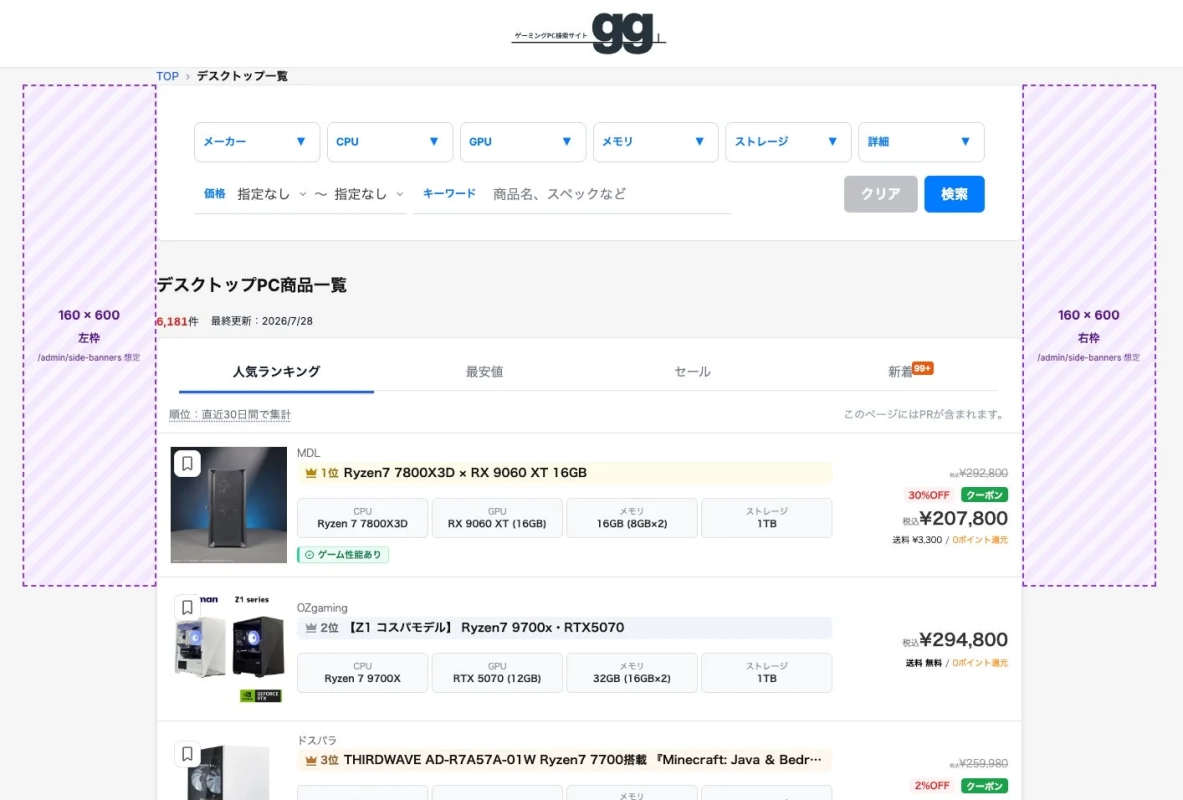The width and height of the screenshot is (1183, 800).
Task: Click the Ryzen 7 9700X CPU spec box
Action: click(362, 672)
